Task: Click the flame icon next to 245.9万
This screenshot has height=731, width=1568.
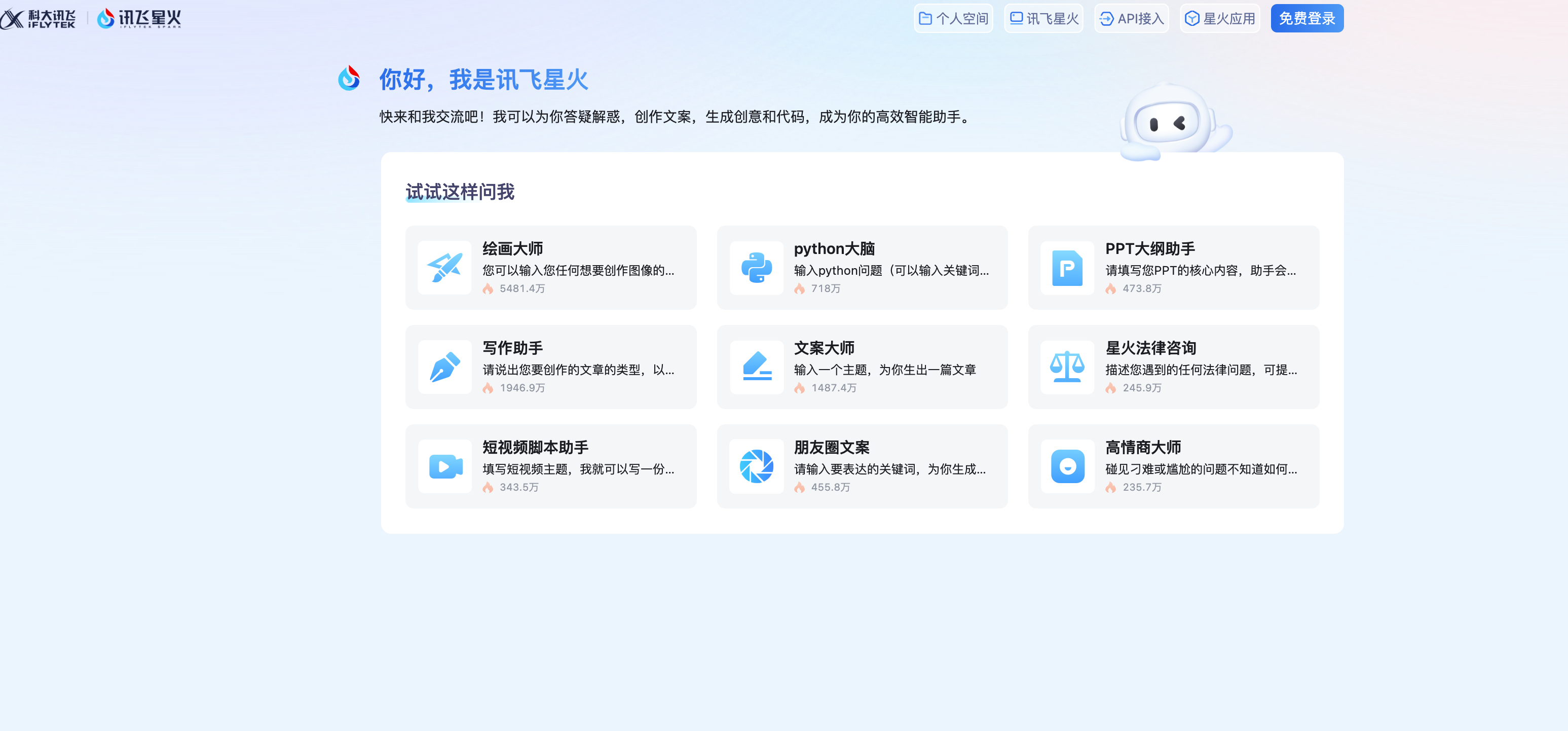Action: point(1111,388)
